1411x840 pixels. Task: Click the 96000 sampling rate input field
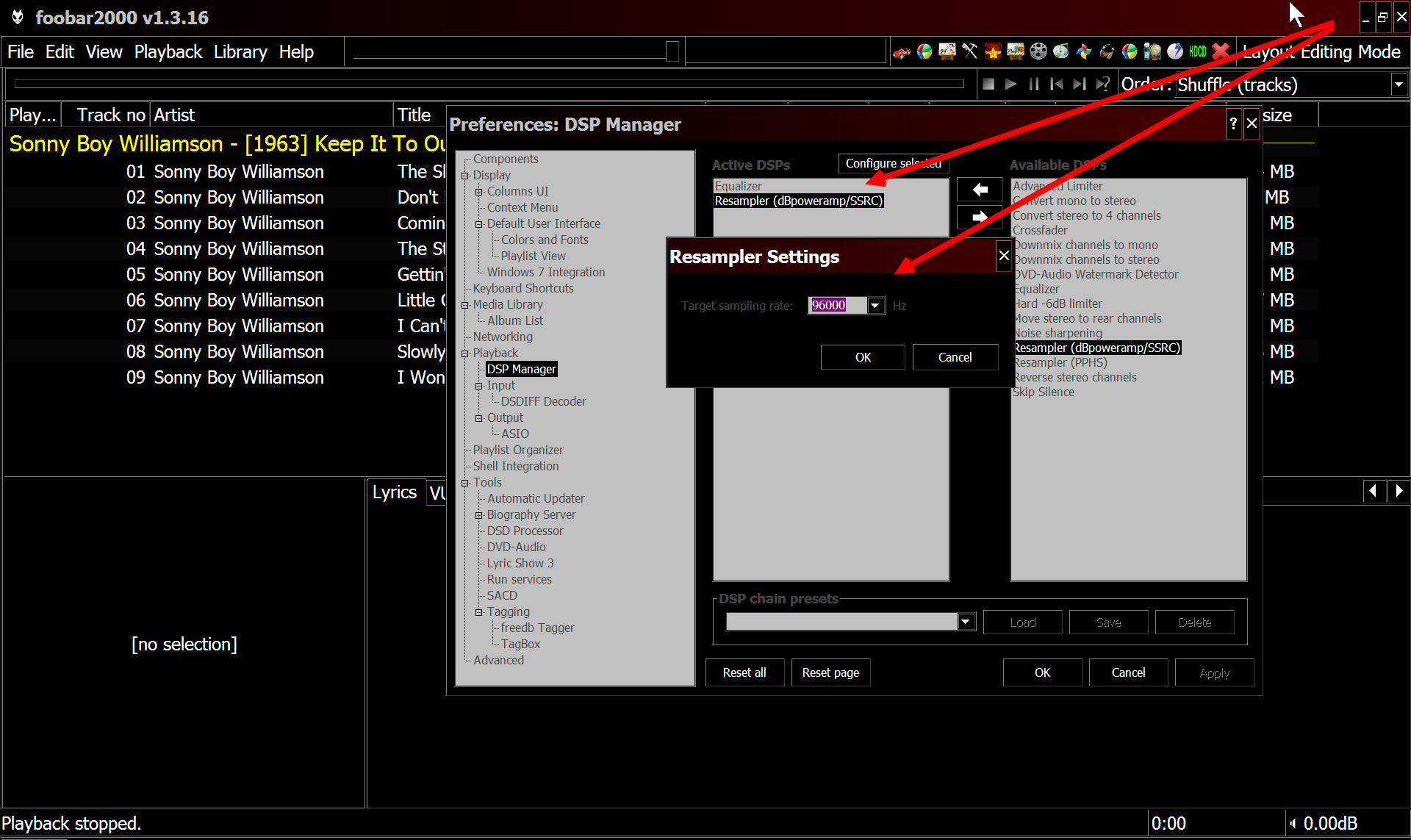pos(837,305)
